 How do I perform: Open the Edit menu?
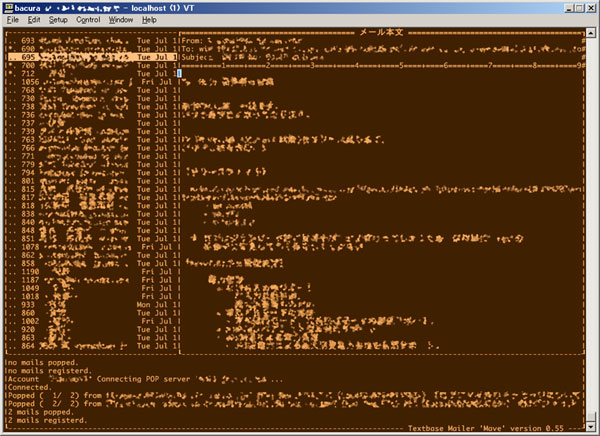tap(34, 19)
